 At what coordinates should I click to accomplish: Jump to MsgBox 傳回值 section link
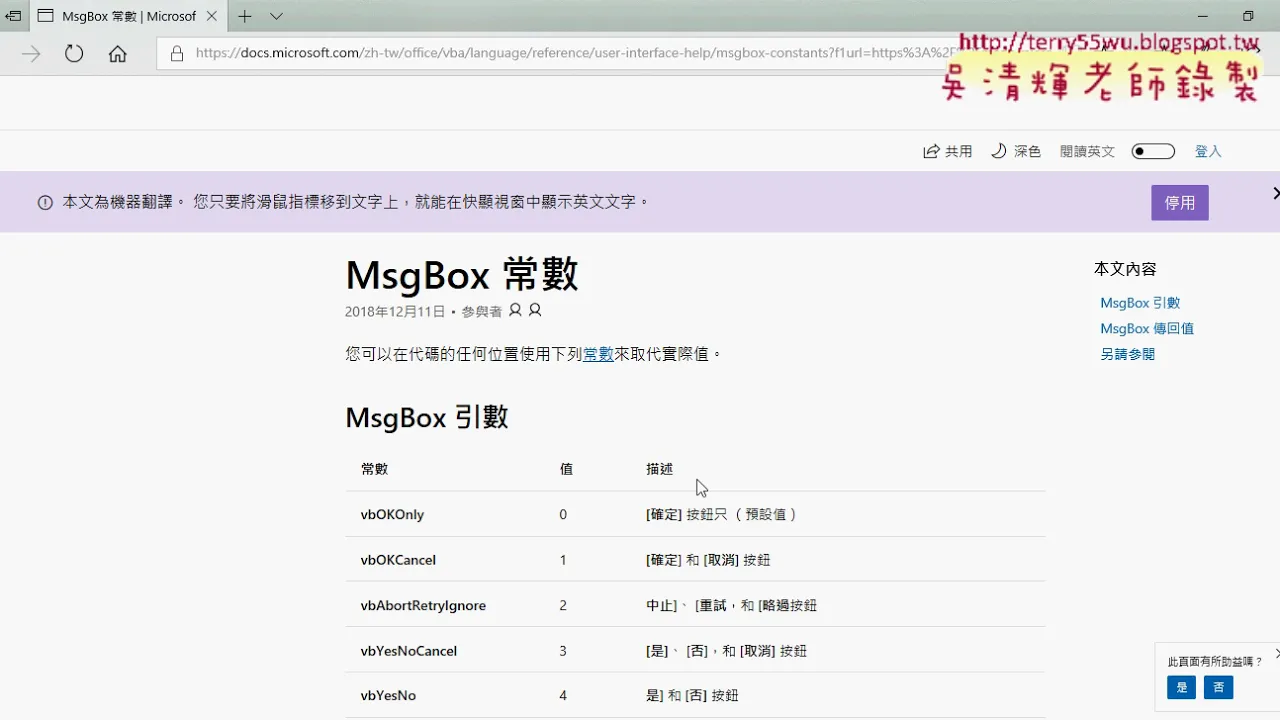pos(1147,328)
